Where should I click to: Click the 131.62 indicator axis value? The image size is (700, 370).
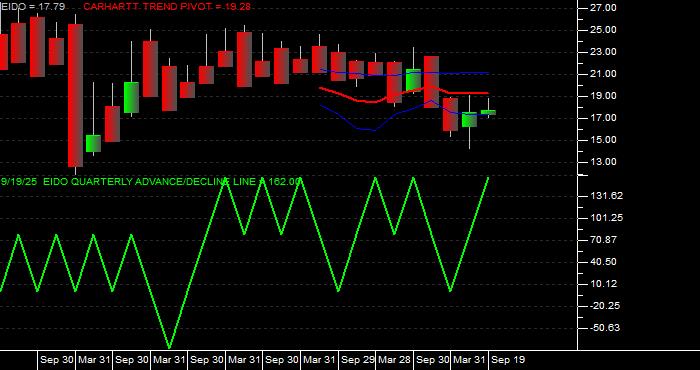[x=606, y=196]
